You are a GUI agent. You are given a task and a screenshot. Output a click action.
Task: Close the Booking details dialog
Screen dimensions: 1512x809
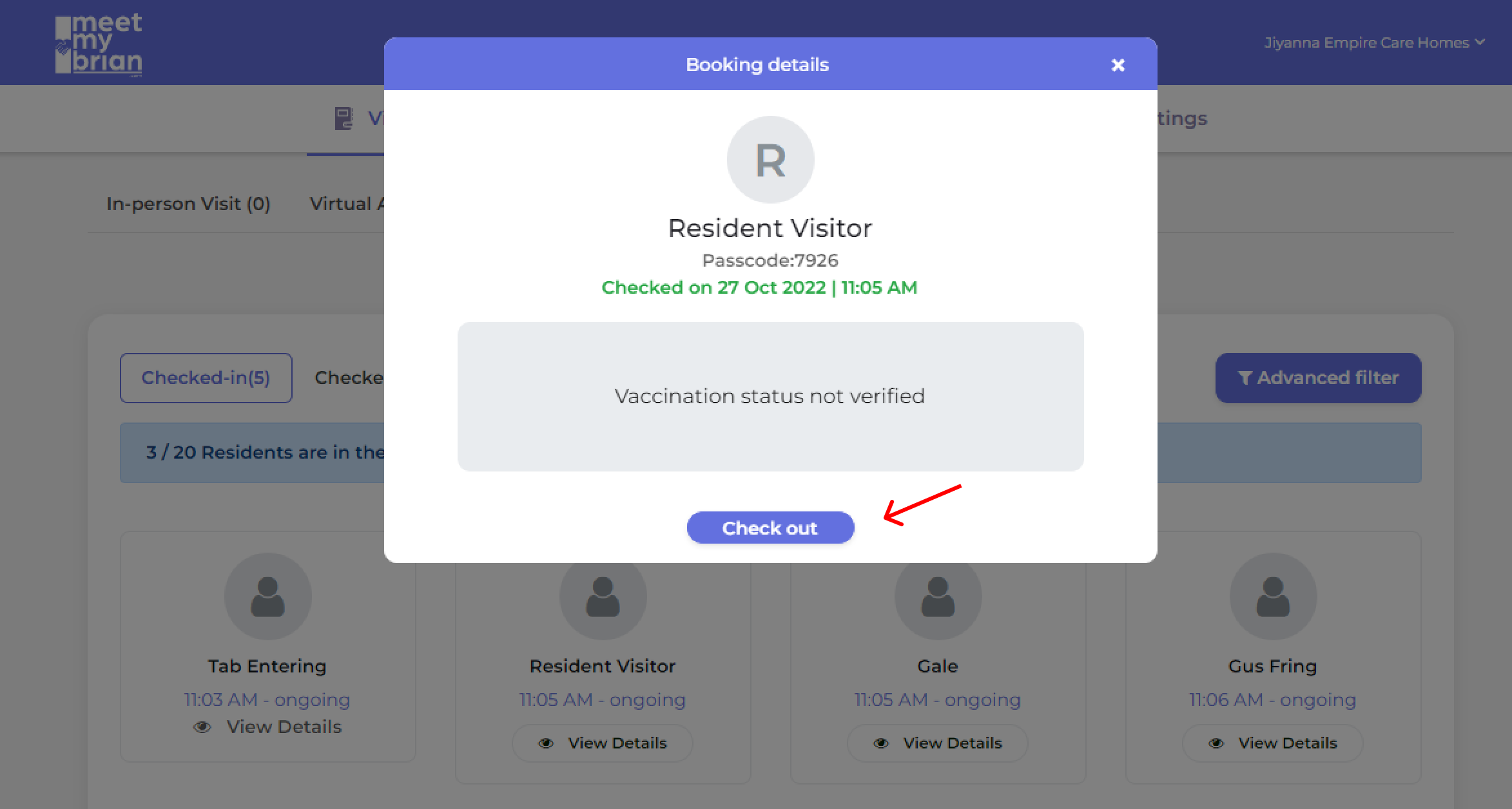click(x=1118, y=65)
